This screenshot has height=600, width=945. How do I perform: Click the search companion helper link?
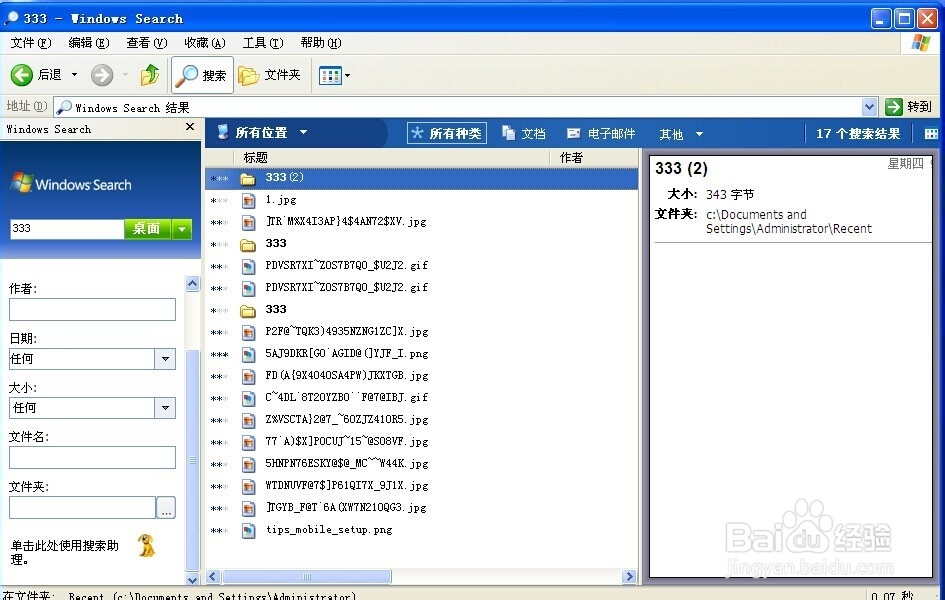pos(64,552)
